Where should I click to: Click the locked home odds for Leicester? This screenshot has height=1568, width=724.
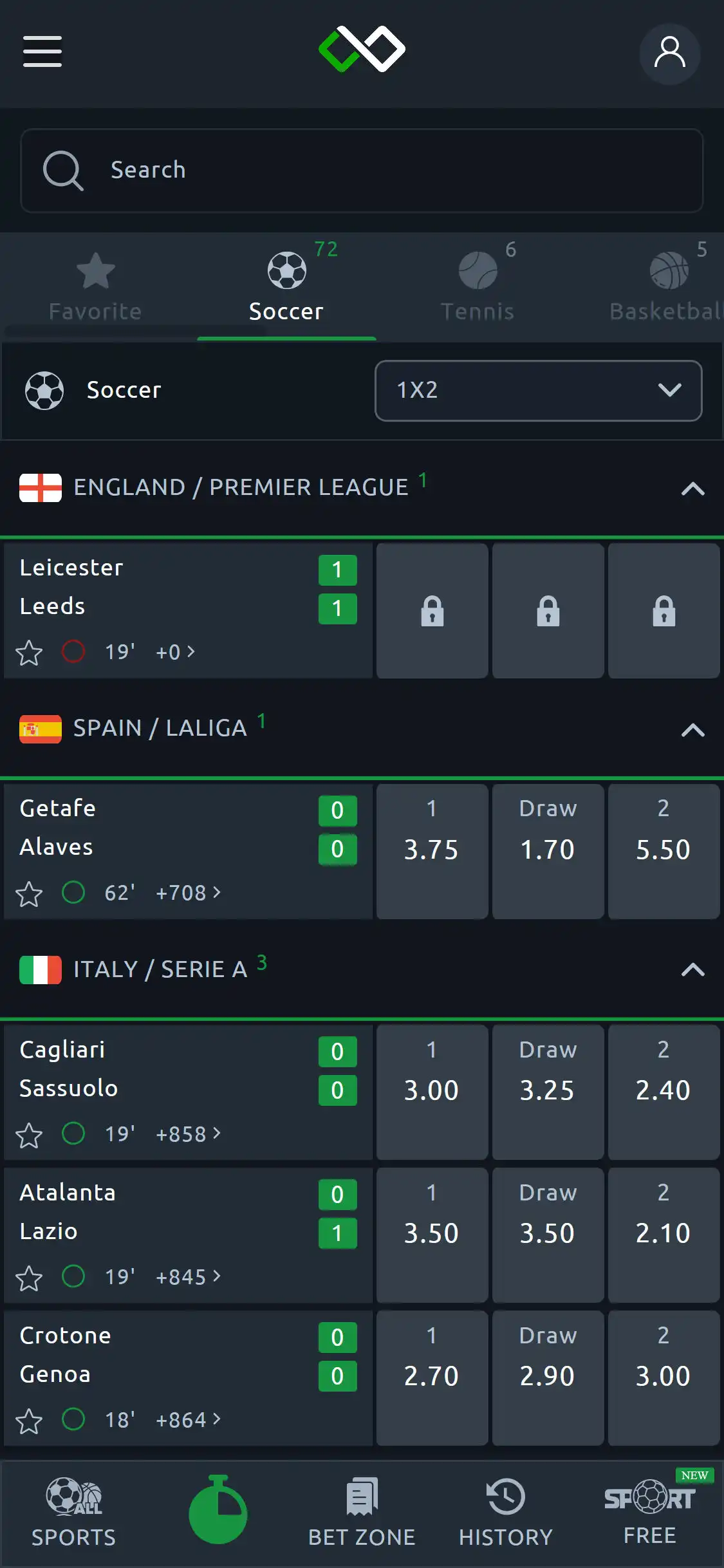[432, 611]
